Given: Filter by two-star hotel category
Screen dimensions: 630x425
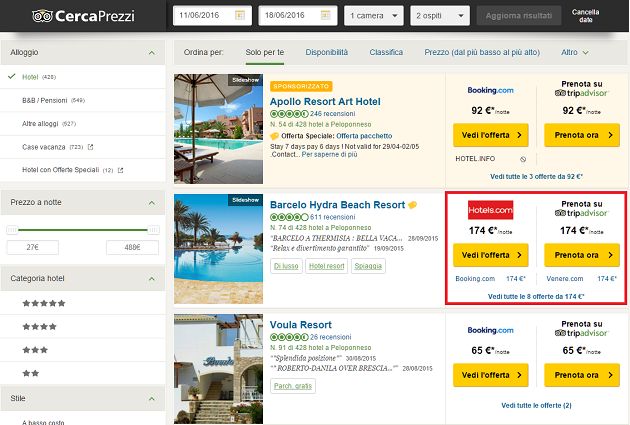Looking at the screenshot, I should [x=31, y=373].
